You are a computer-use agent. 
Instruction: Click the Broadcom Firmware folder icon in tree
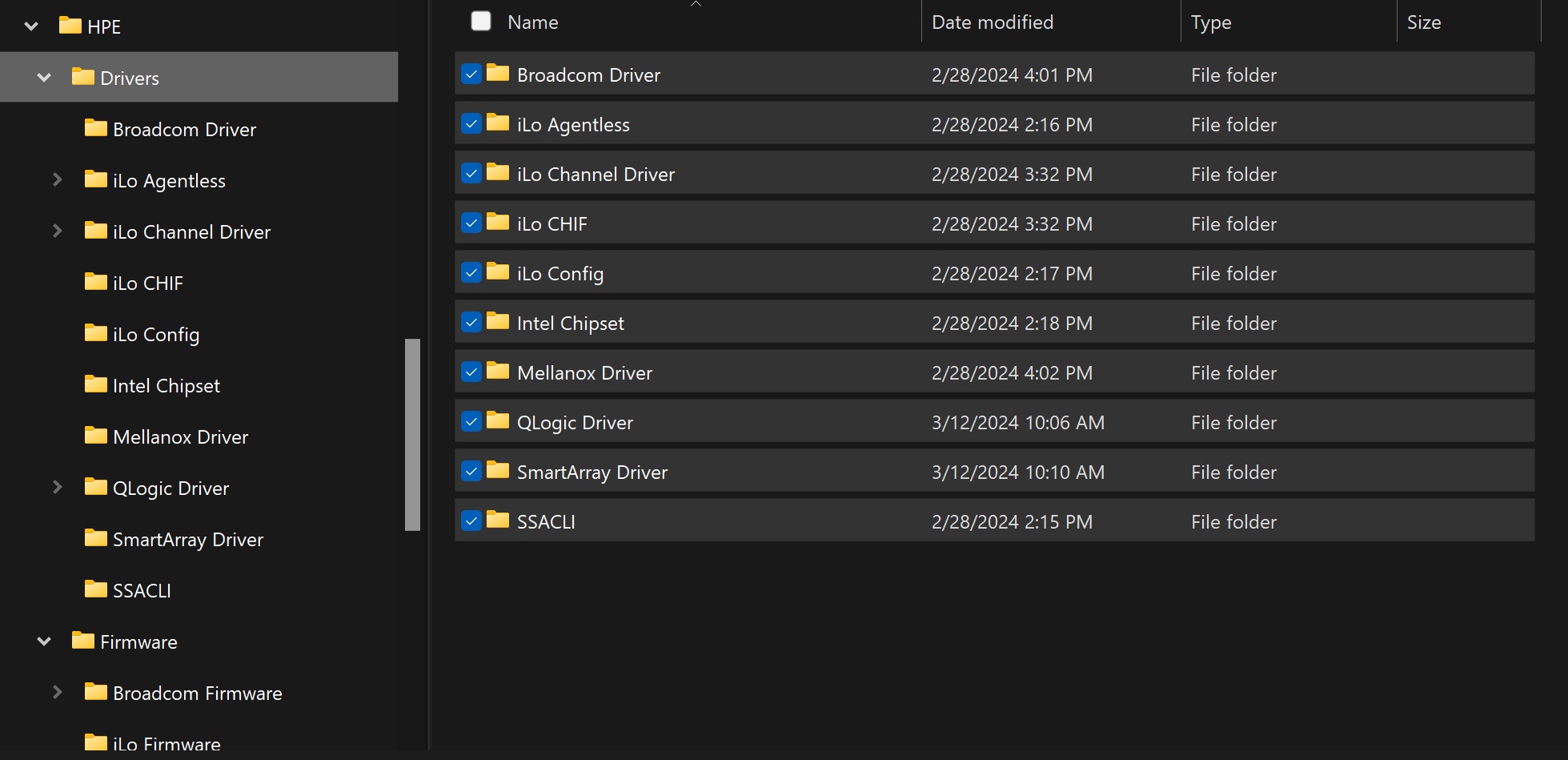[96, 691]
